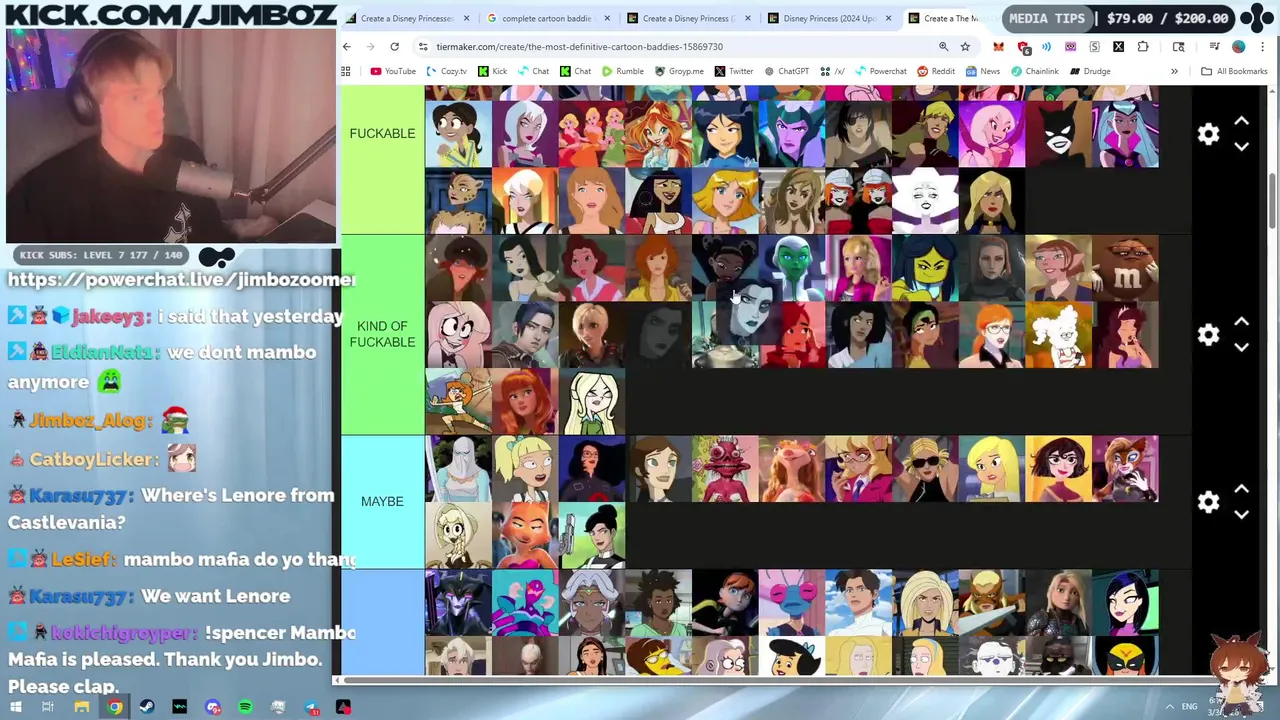The image size is (1280, 720).
Task: Open Twitter bookmark
Action: coord(734,71)
